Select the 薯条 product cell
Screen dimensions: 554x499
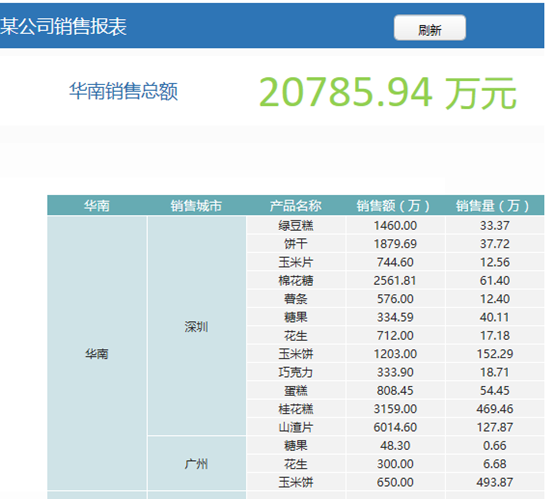coord(296,299)
